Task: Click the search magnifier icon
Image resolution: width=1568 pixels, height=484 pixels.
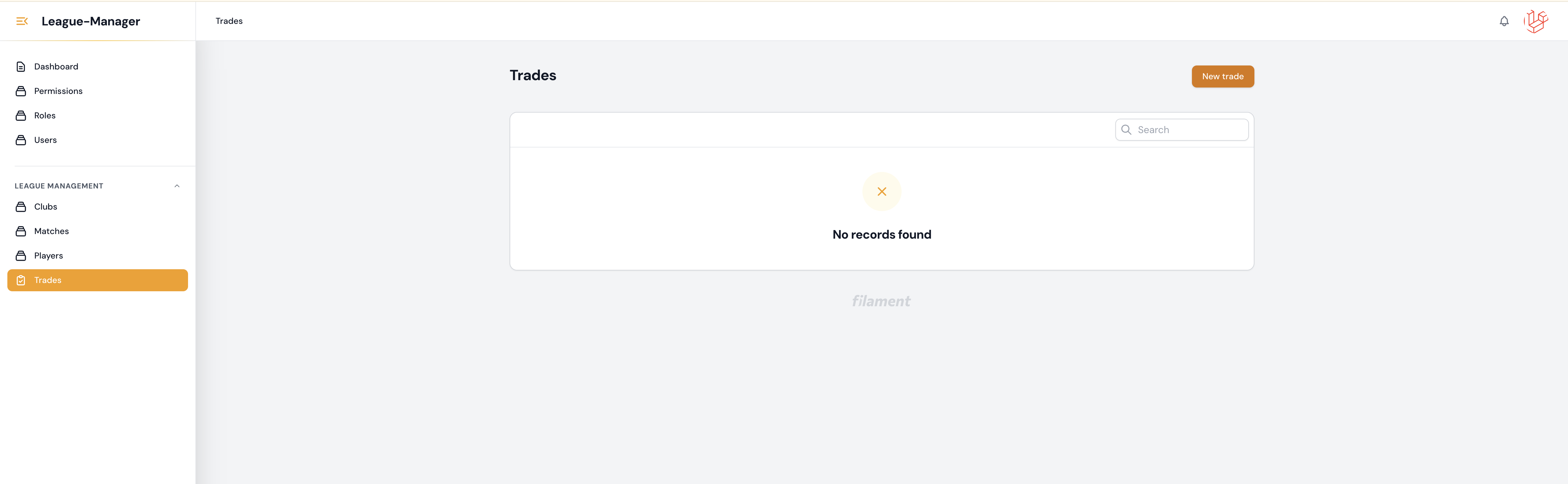Action: [1126, 129]
